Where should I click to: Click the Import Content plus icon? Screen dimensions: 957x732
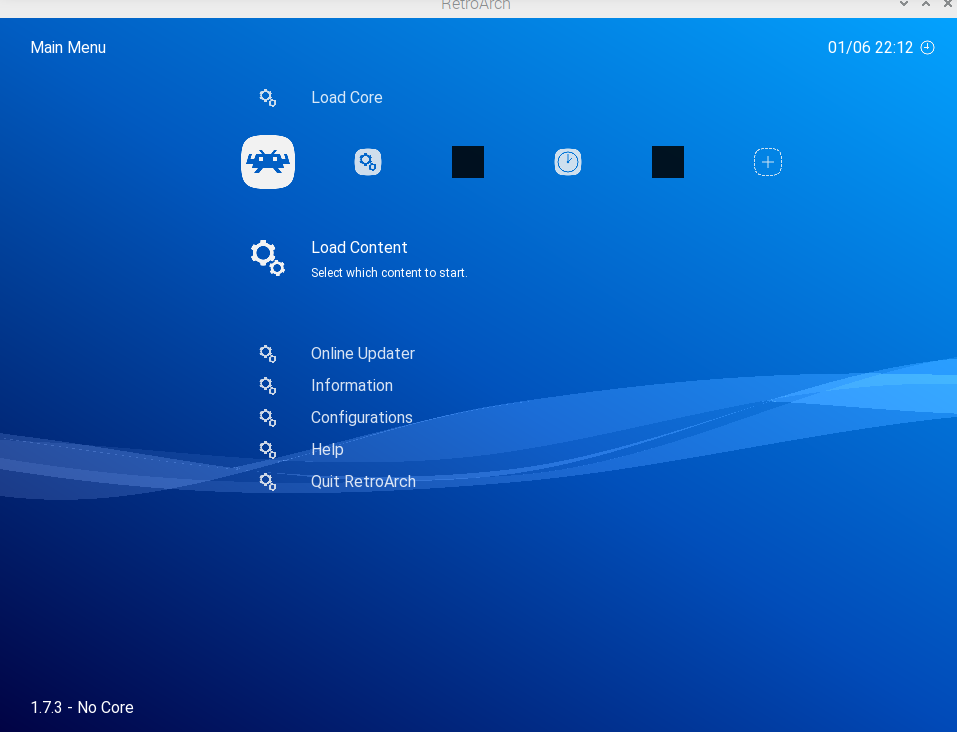tap(767, 162)
